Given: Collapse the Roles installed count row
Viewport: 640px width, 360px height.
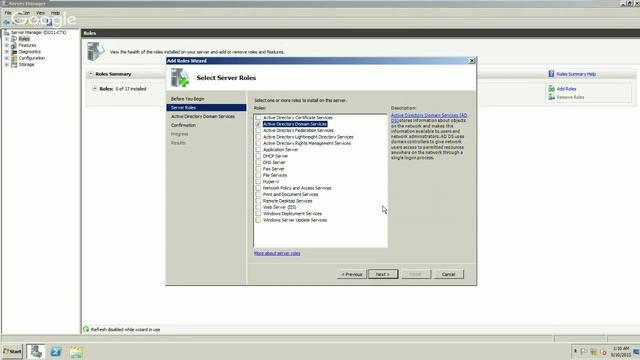Looking at the screenshot, I should pyautogui.click(x=94, y=89).
